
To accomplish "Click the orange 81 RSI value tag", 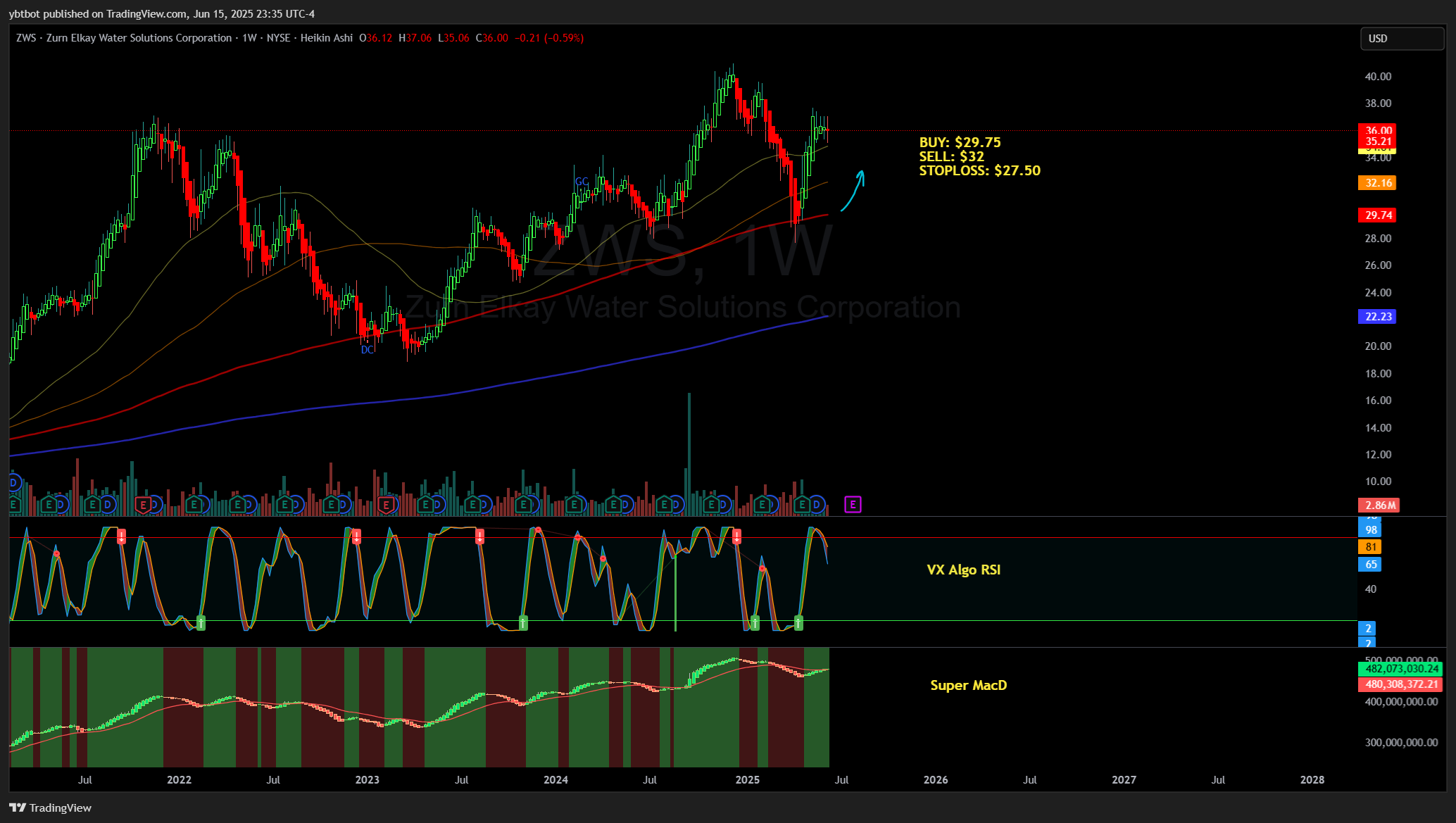I will (x=1370, y=547).
